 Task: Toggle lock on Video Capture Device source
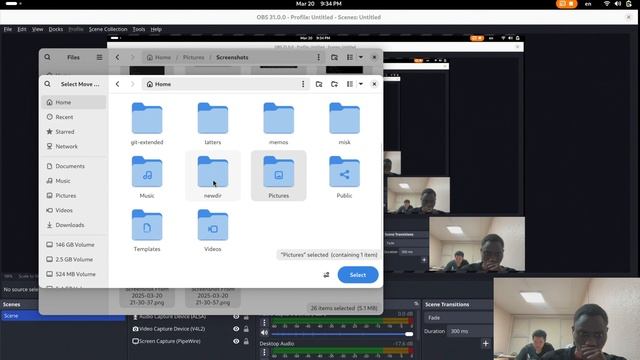point(246,329)
